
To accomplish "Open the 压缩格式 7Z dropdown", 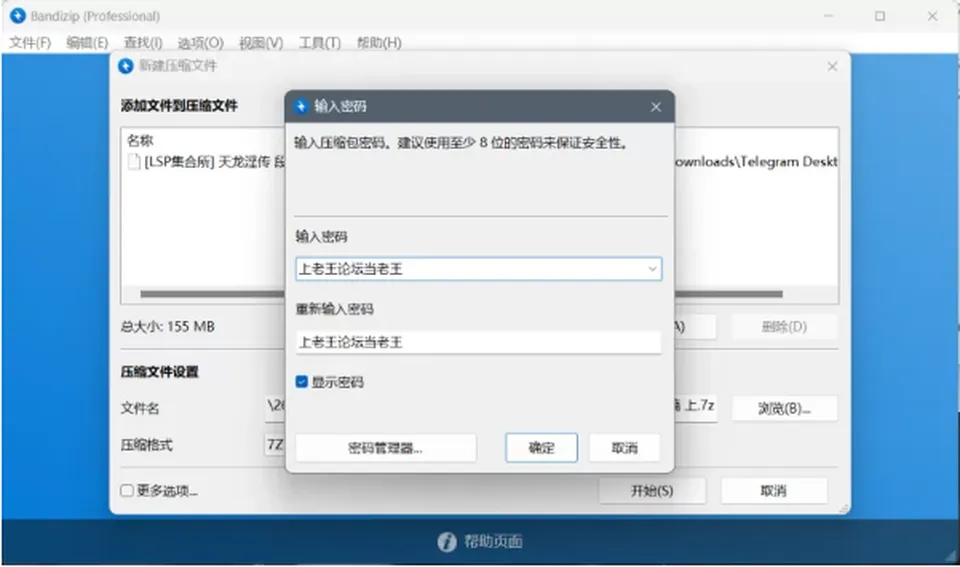I will point(275,445).
